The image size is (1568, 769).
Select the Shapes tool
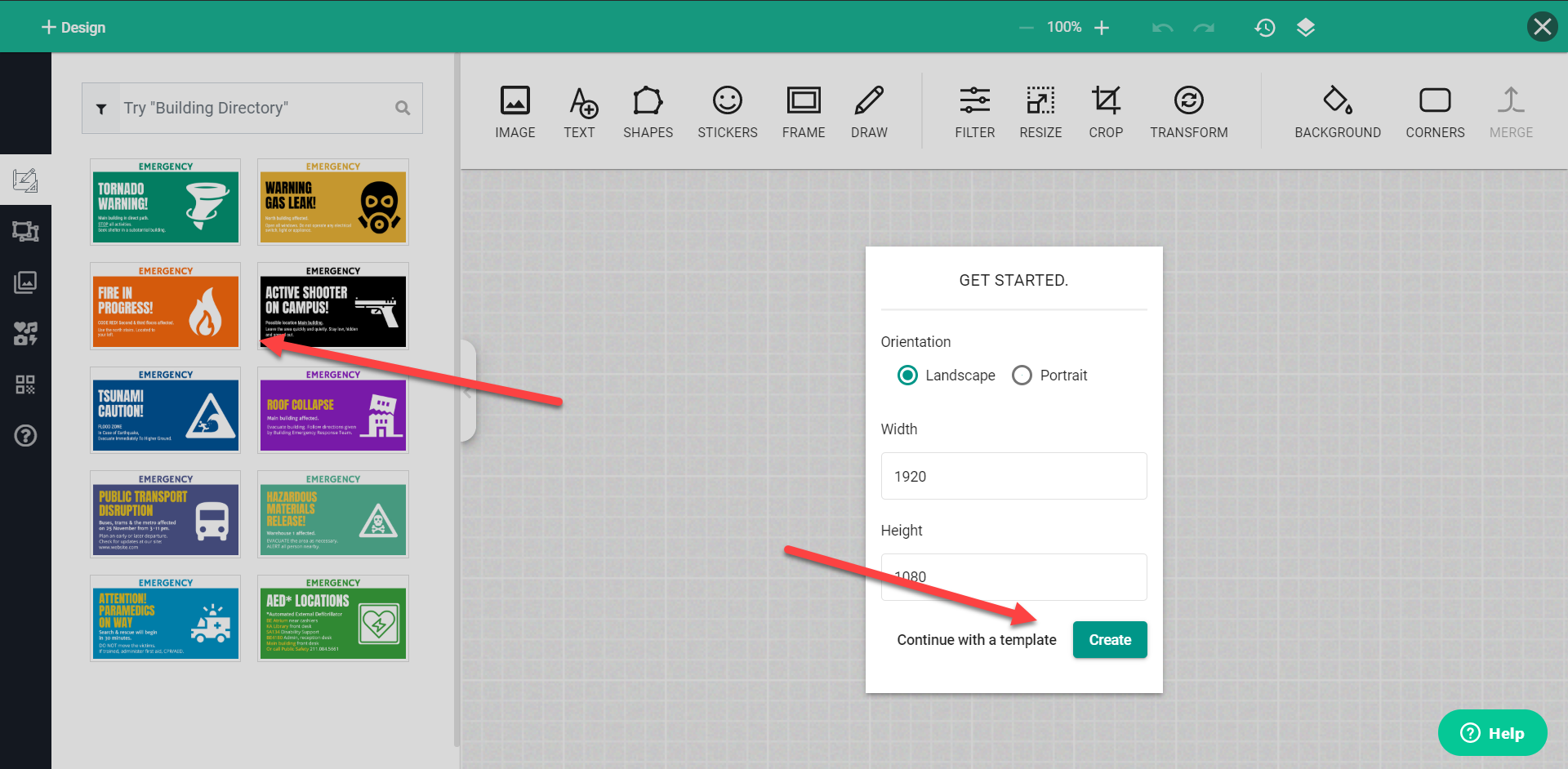[x=648, y=110]
